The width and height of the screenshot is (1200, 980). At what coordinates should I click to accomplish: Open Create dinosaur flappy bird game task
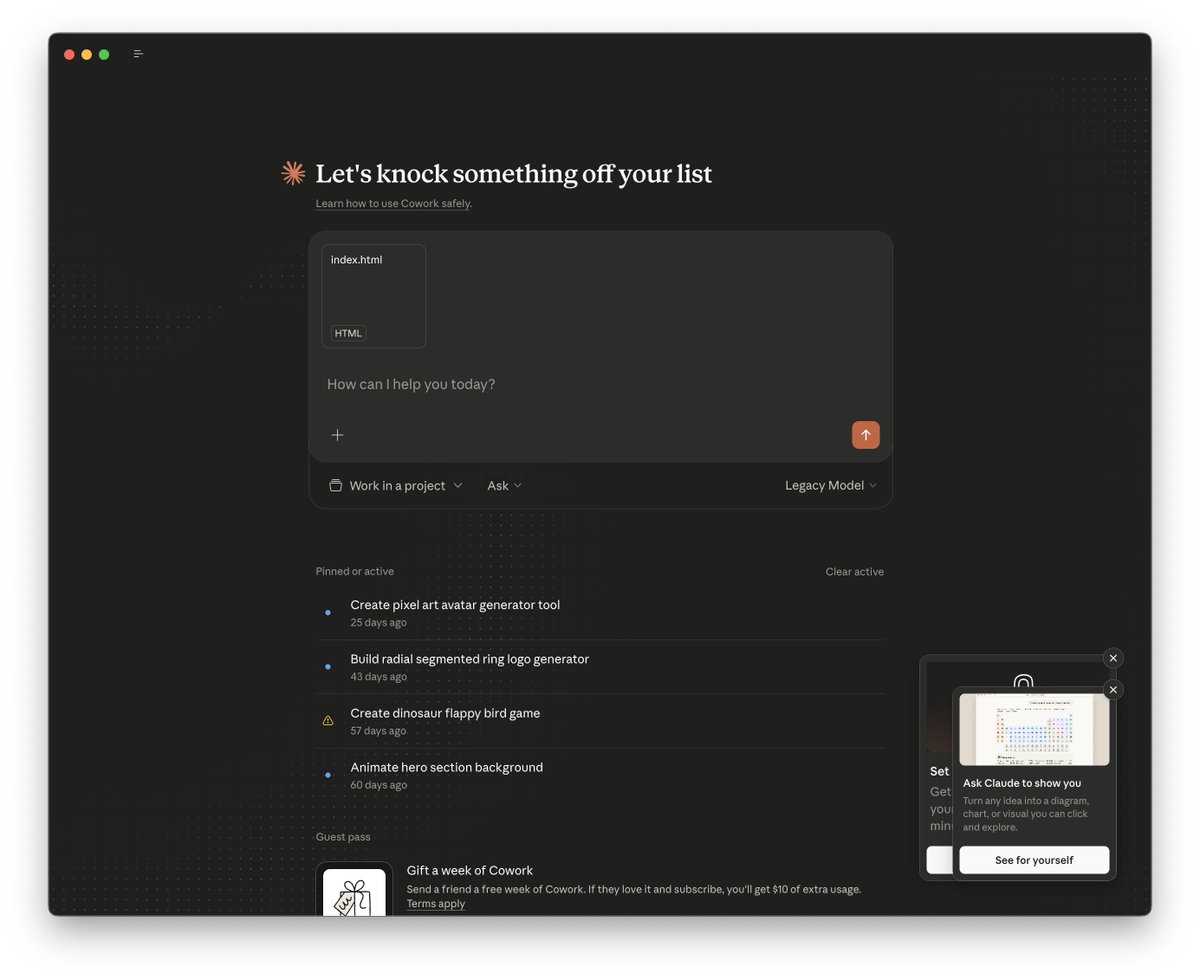(600, 721)
